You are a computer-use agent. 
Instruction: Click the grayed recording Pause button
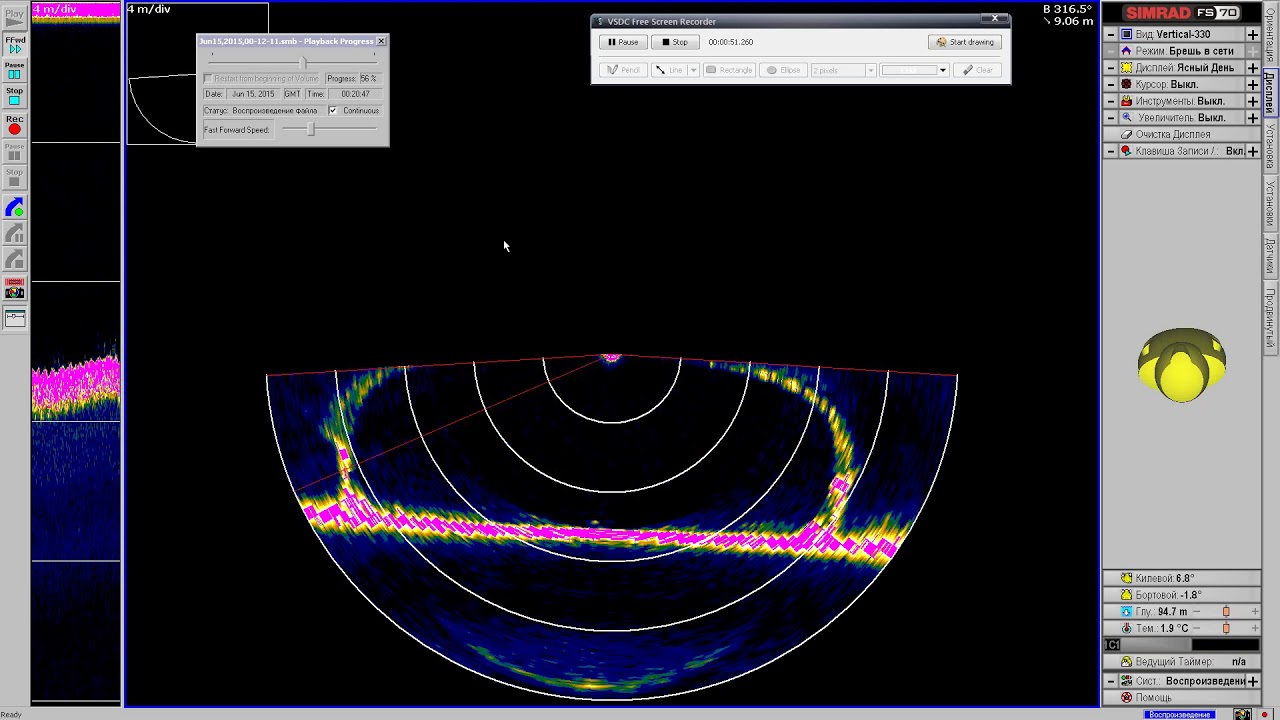[15, 151]
